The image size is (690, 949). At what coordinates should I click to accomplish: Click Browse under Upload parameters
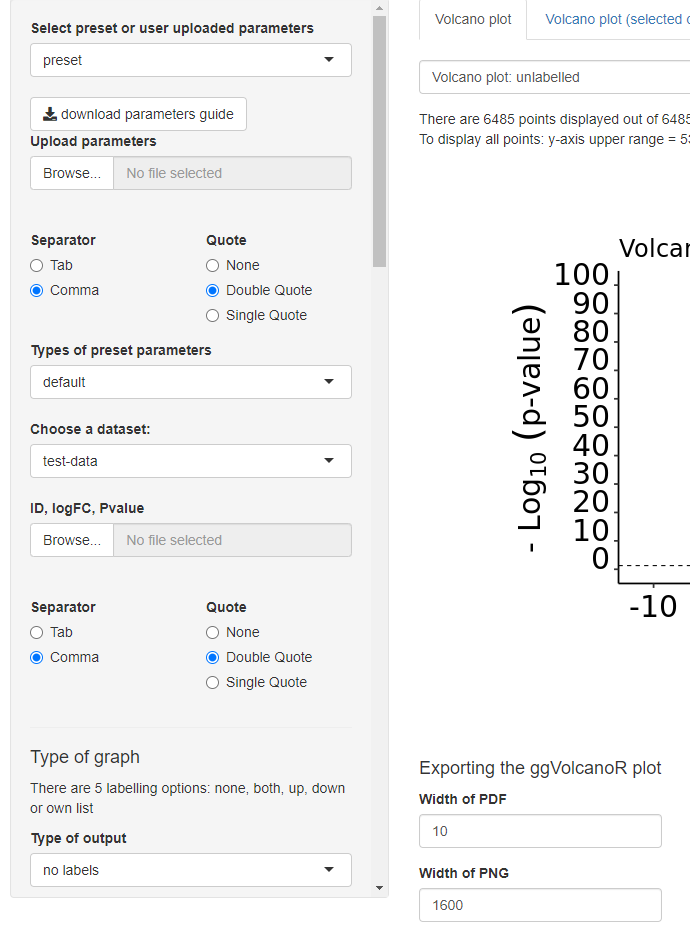(x=72, y=173)
